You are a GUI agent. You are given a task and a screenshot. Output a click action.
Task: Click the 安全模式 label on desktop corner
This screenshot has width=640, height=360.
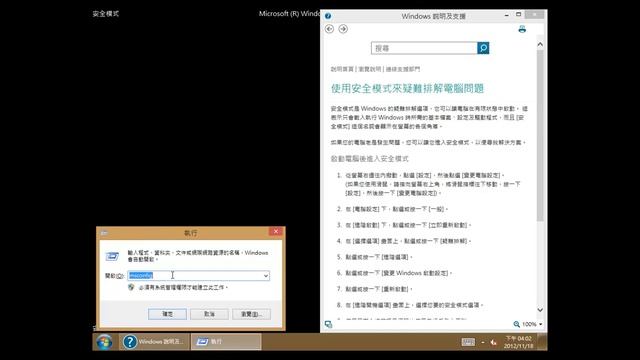click(x=106, y=13)
